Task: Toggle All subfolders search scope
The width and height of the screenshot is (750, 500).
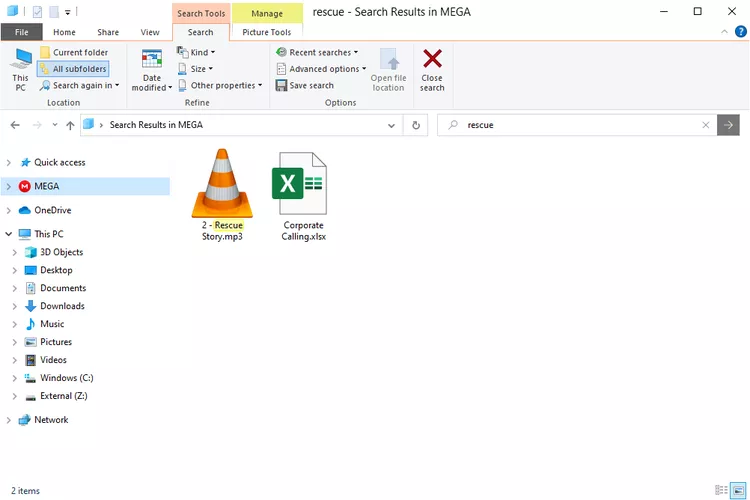Action: tap(73, 69)
